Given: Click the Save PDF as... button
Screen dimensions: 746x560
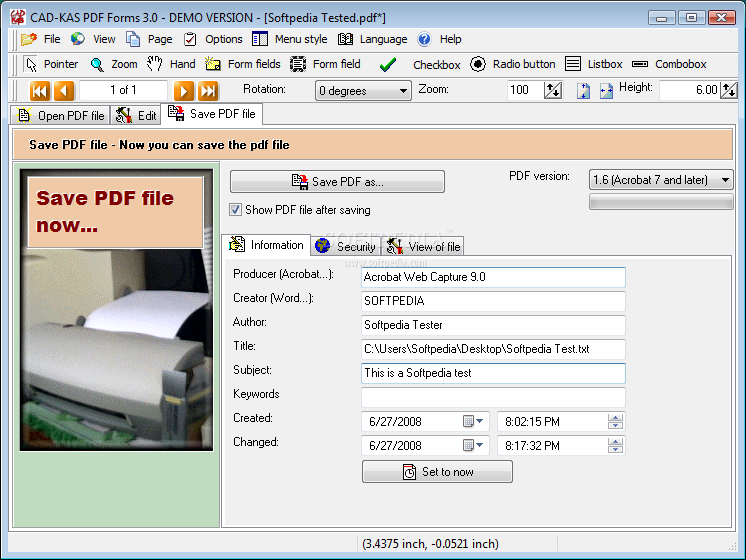Looking at the screenshot, I should coord(337,182).
